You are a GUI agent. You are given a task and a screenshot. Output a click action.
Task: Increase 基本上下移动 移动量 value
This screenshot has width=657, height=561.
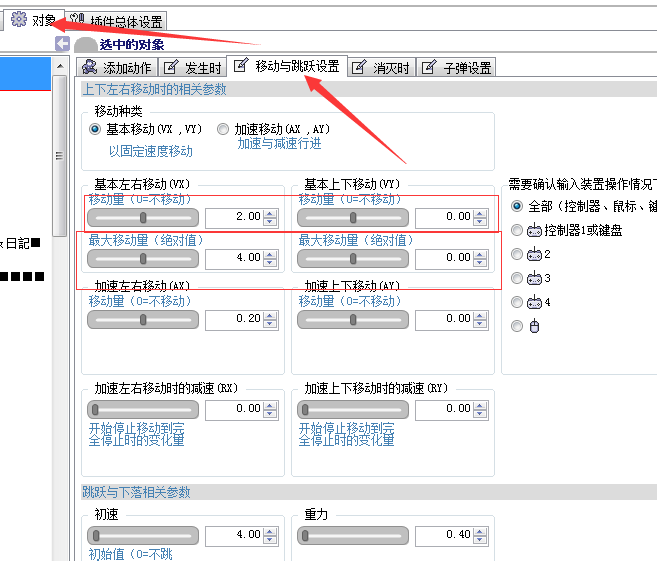click(x=480, y=213)
